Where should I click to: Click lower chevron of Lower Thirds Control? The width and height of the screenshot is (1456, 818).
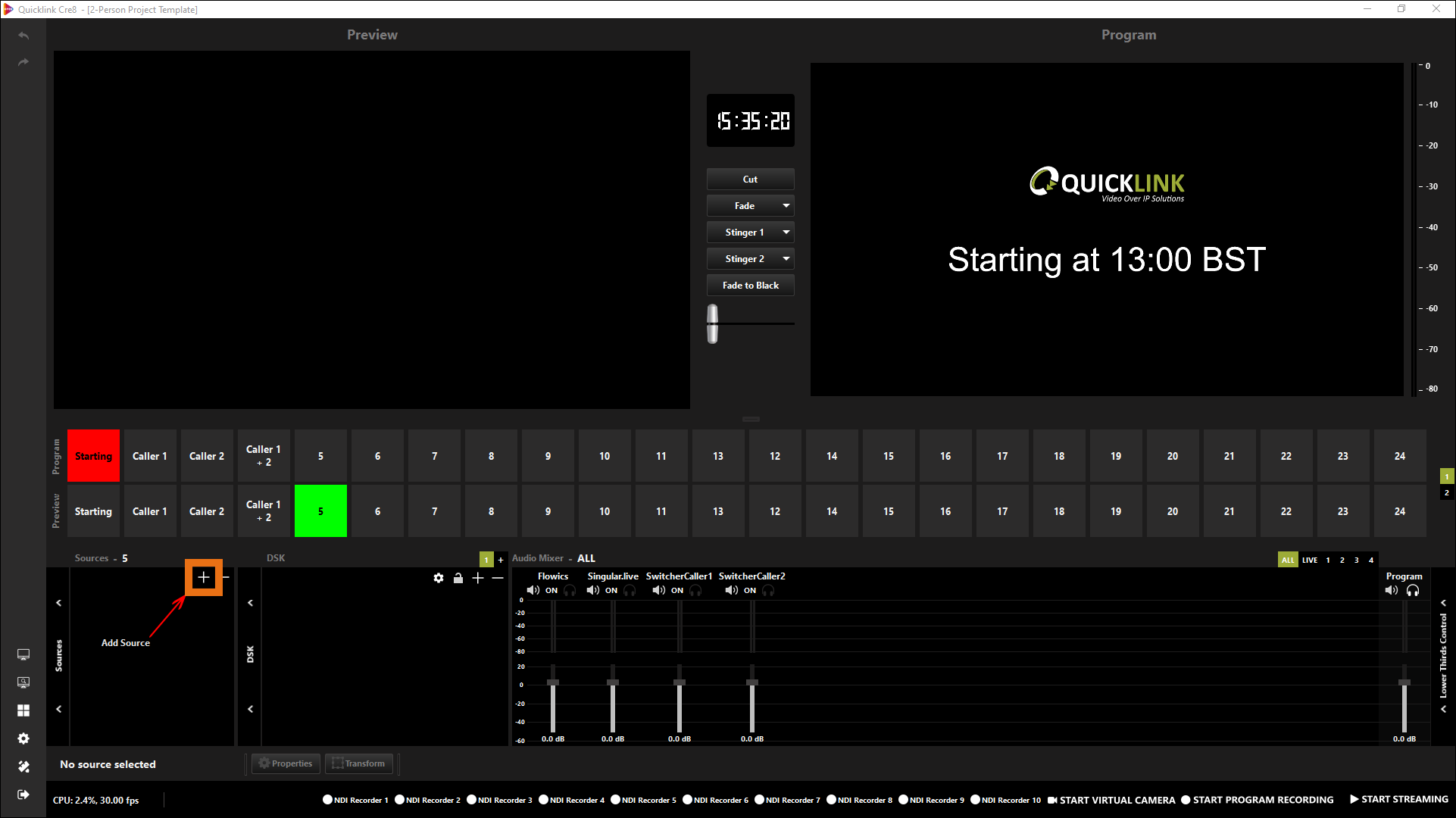click(1443, 709)
